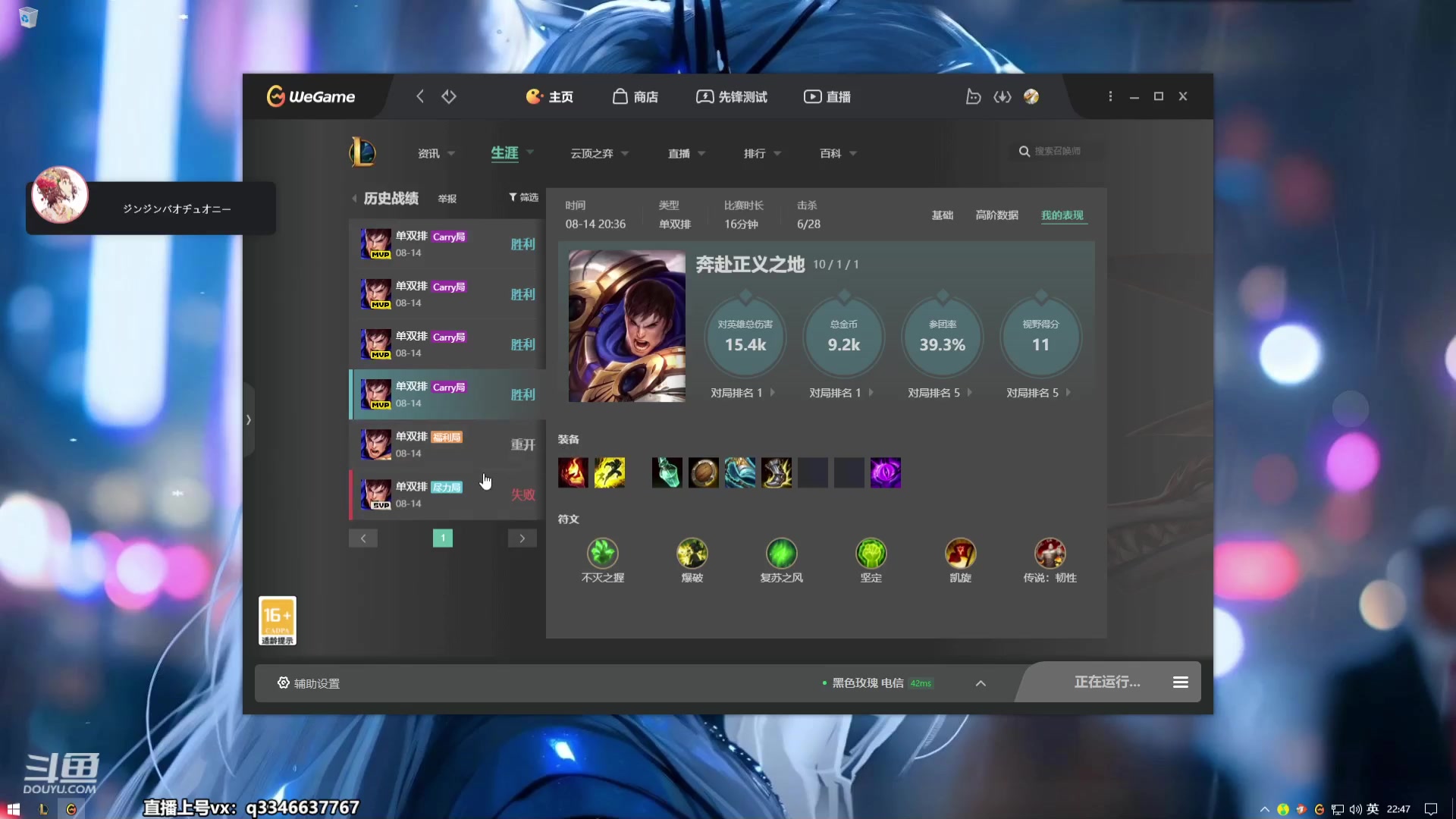This screenshot has width=1456, height=819.
Task: Switch to the 高阶数据 tab
Action: pos(997,215)
